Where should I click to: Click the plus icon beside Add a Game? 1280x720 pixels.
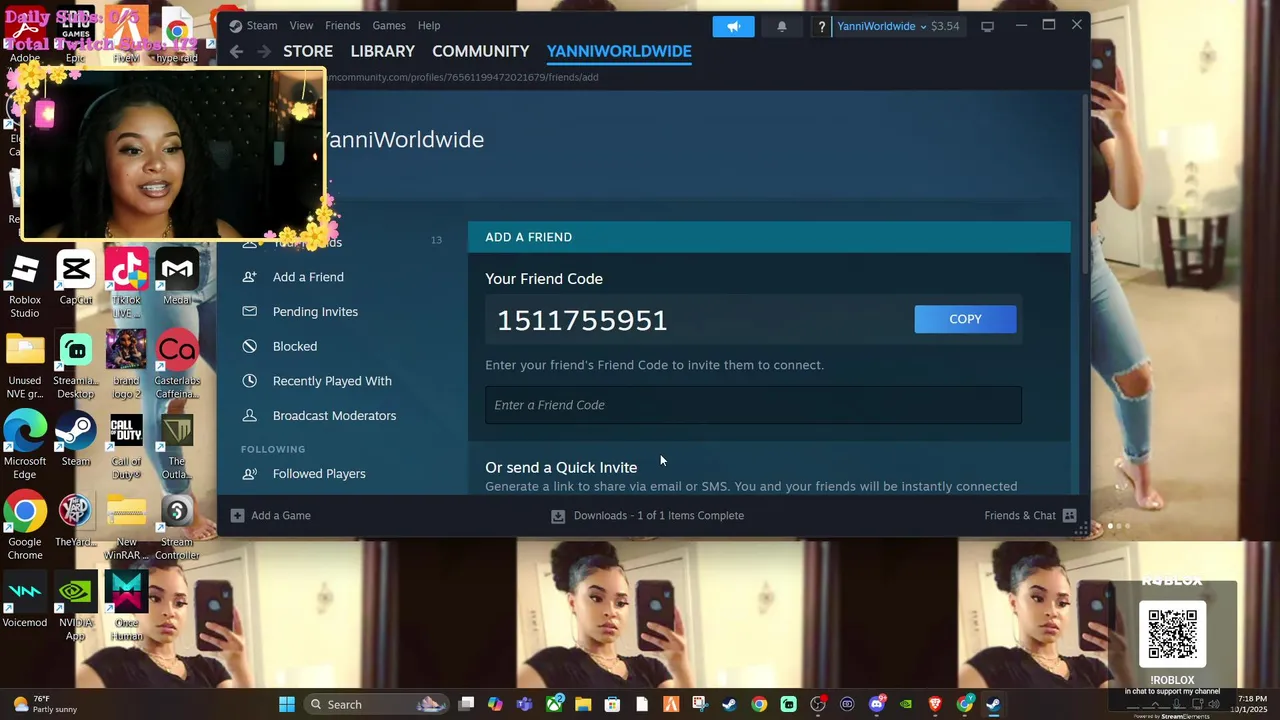[237, 515]
